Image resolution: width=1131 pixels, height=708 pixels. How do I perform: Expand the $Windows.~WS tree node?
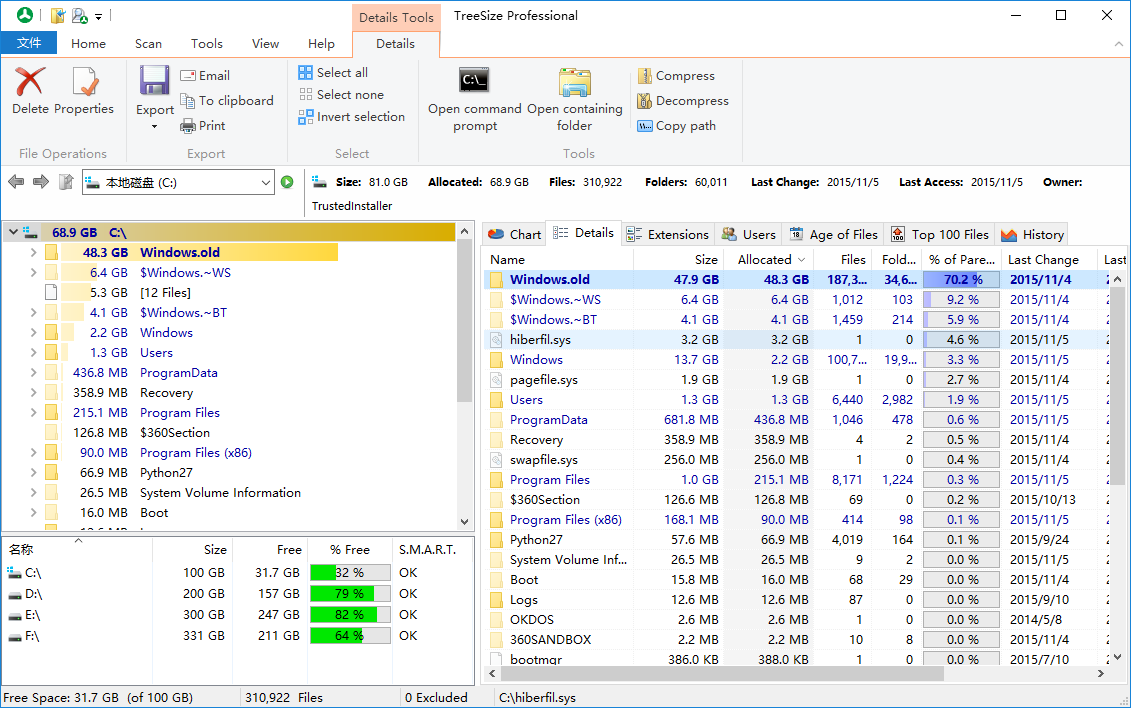[33, 273]
